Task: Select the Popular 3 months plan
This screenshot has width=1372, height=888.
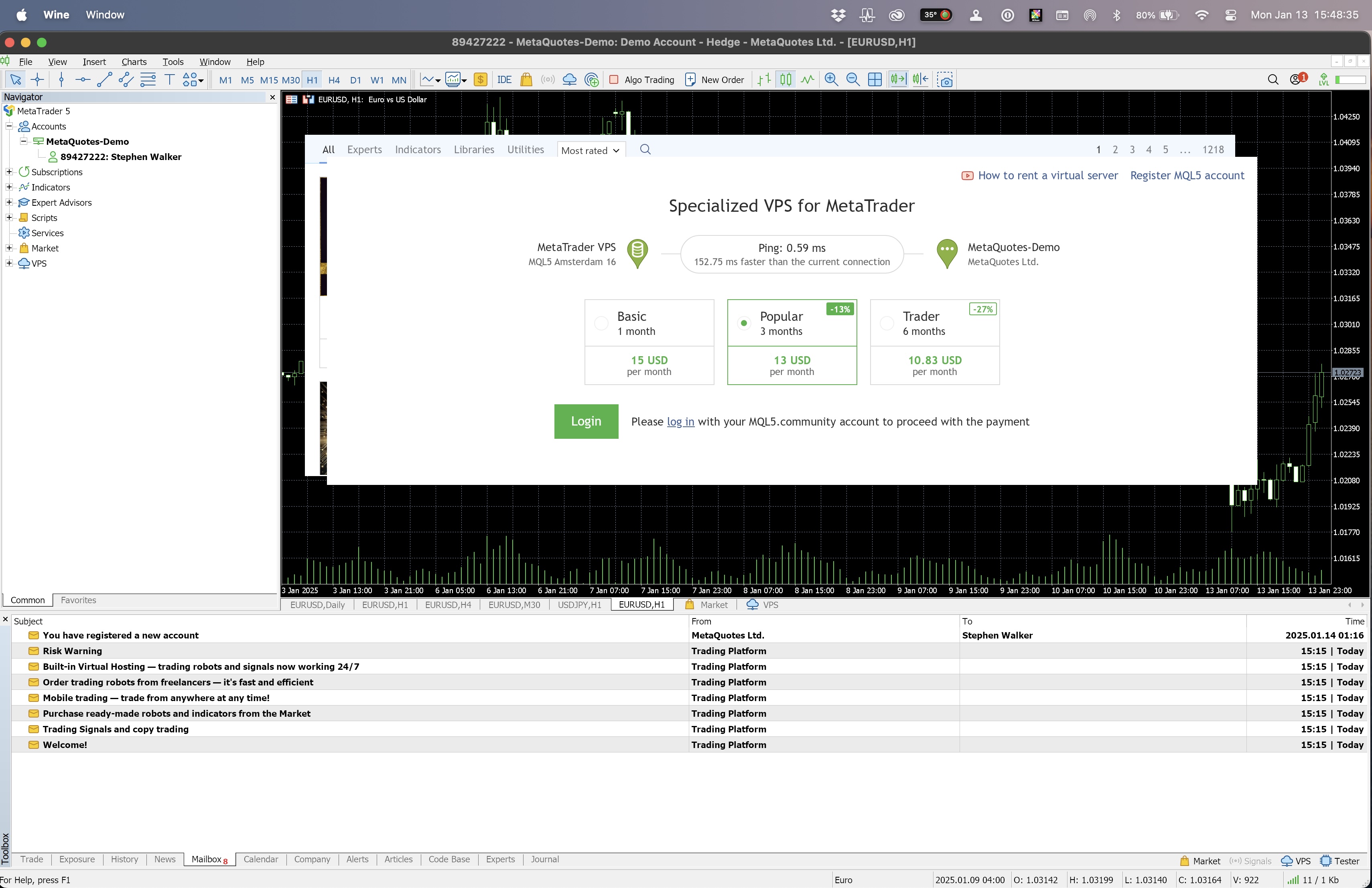Action: (x=792, y=342)
